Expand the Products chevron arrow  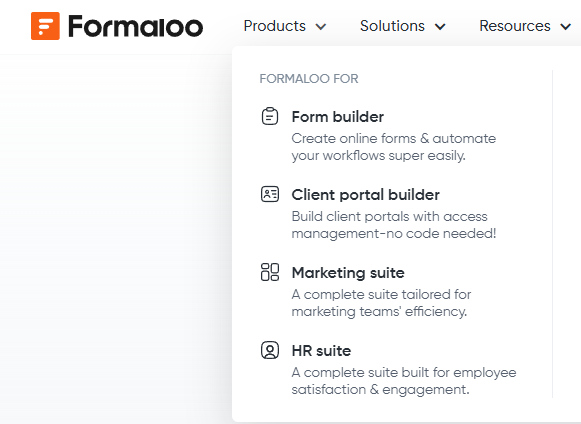coord(321,27)
